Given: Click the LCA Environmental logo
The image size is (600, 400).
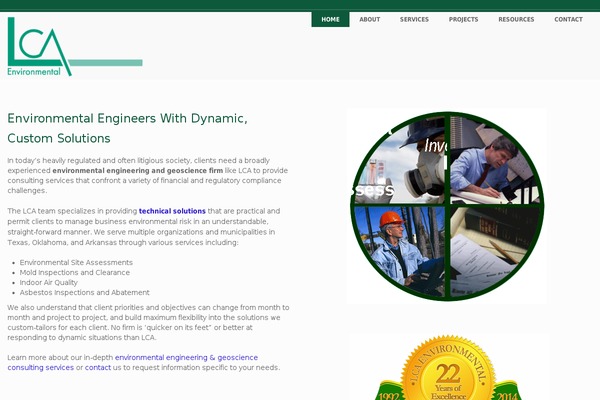Looking at the screenshot, I should point(75,46).
